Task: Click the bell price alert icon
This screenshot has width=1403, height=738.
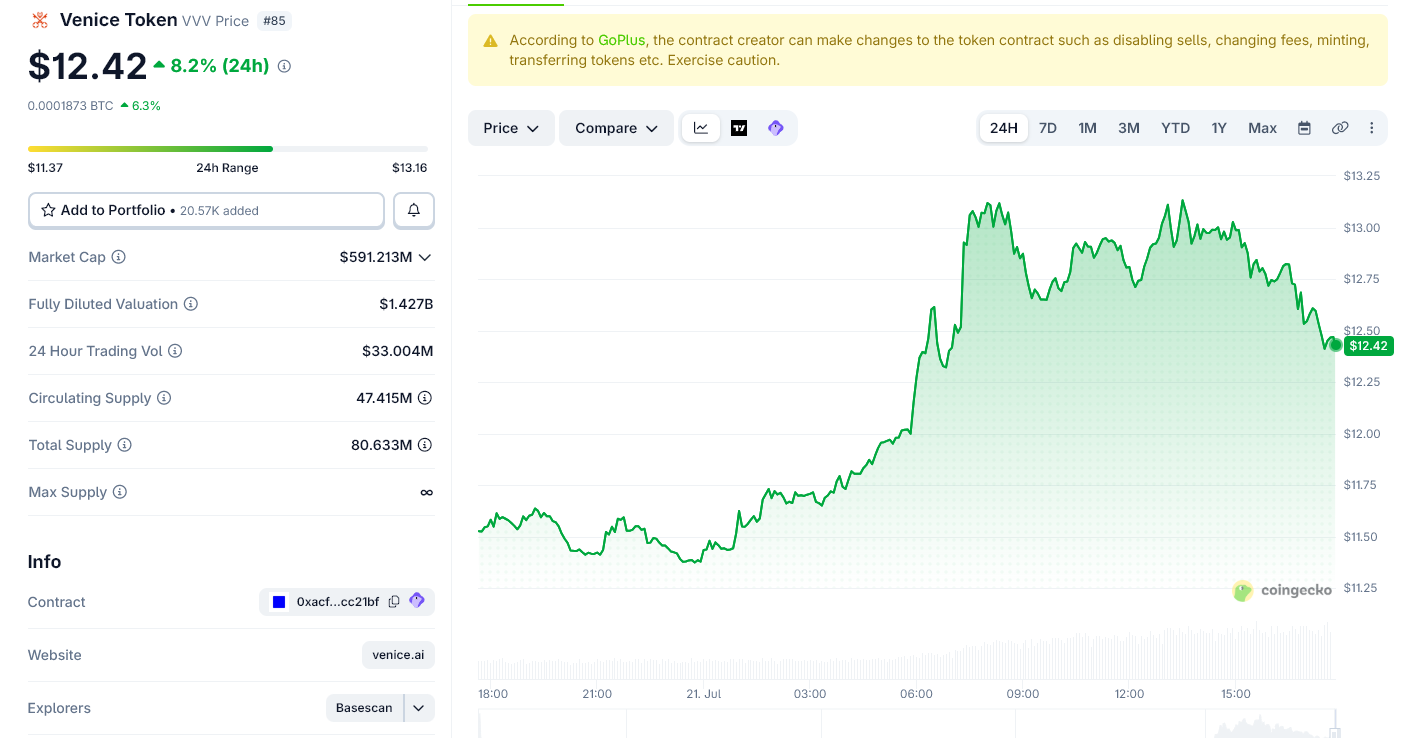Action: tap(414, 210)
